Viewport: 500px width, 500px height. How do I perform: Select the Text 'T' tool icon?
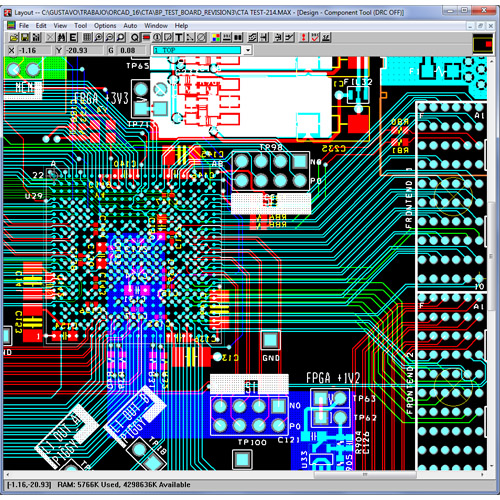pos(179,38)
